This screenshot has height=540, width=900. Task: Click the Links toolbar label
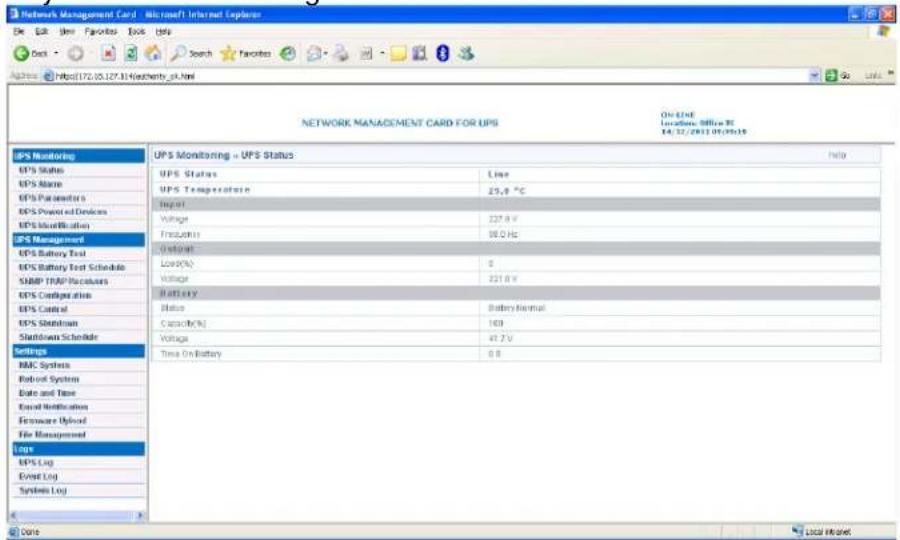873,76
